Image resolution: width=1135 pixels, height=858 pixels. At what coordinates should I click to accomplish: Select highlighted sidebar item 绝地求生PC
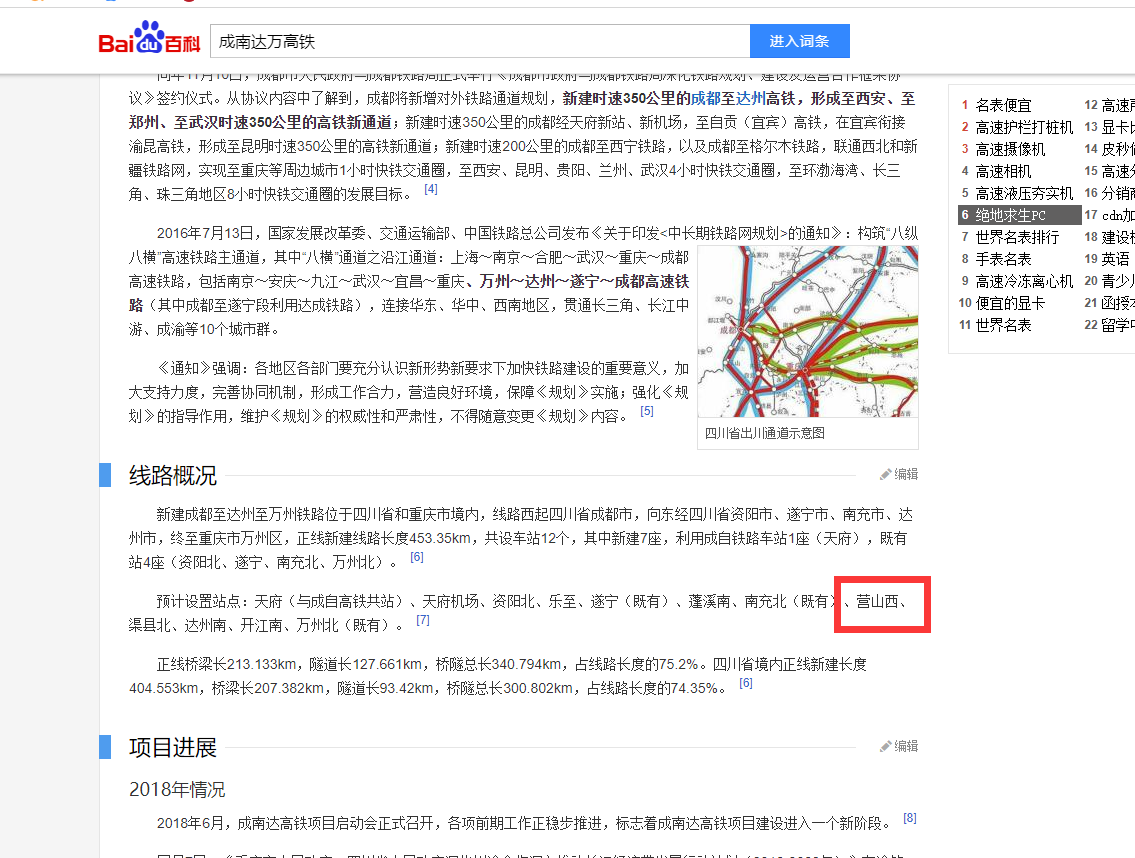coord(1010,215)
